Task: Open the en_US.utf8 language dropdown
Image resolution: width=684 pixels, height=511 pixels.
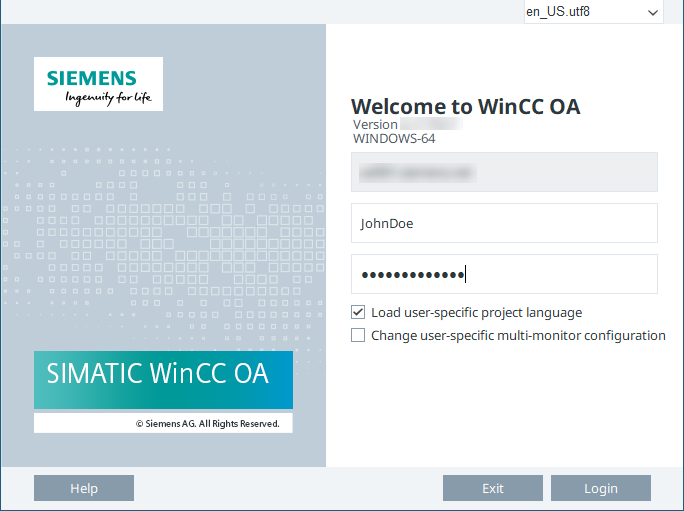Action: click(593, 12)
